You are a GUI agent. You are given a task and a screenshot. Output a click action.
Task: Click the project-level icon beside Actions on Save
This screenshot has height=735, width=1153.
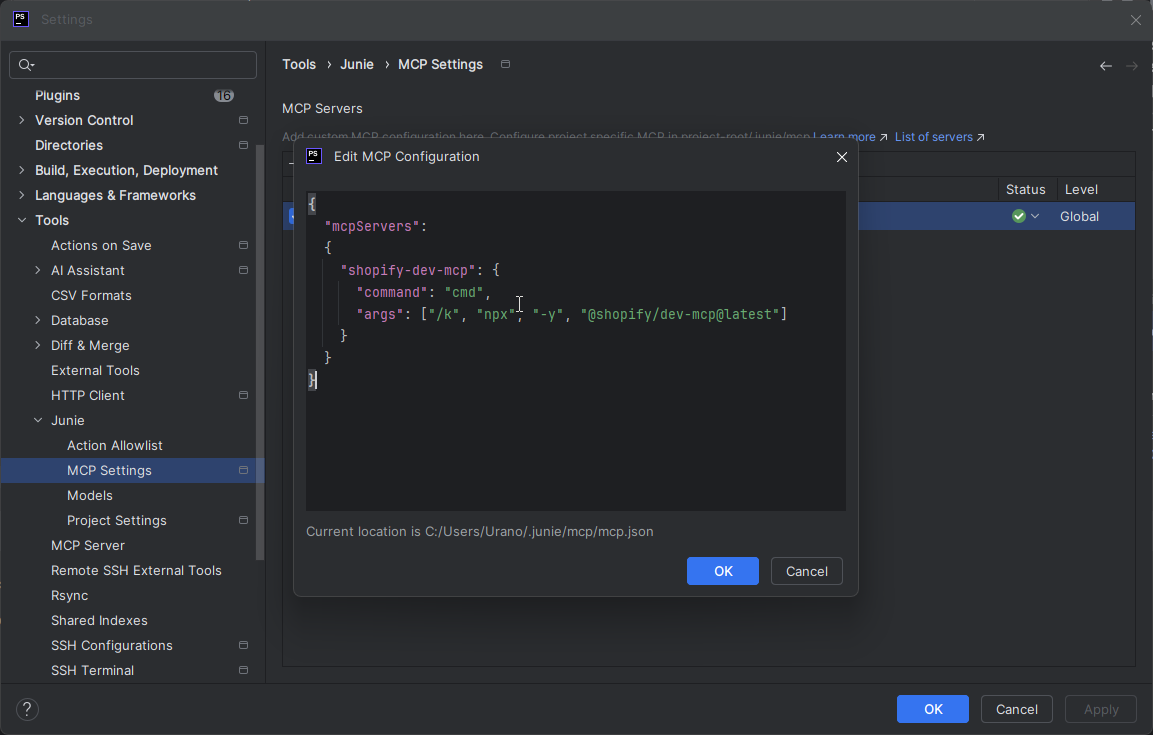click(x=243, y=245)
